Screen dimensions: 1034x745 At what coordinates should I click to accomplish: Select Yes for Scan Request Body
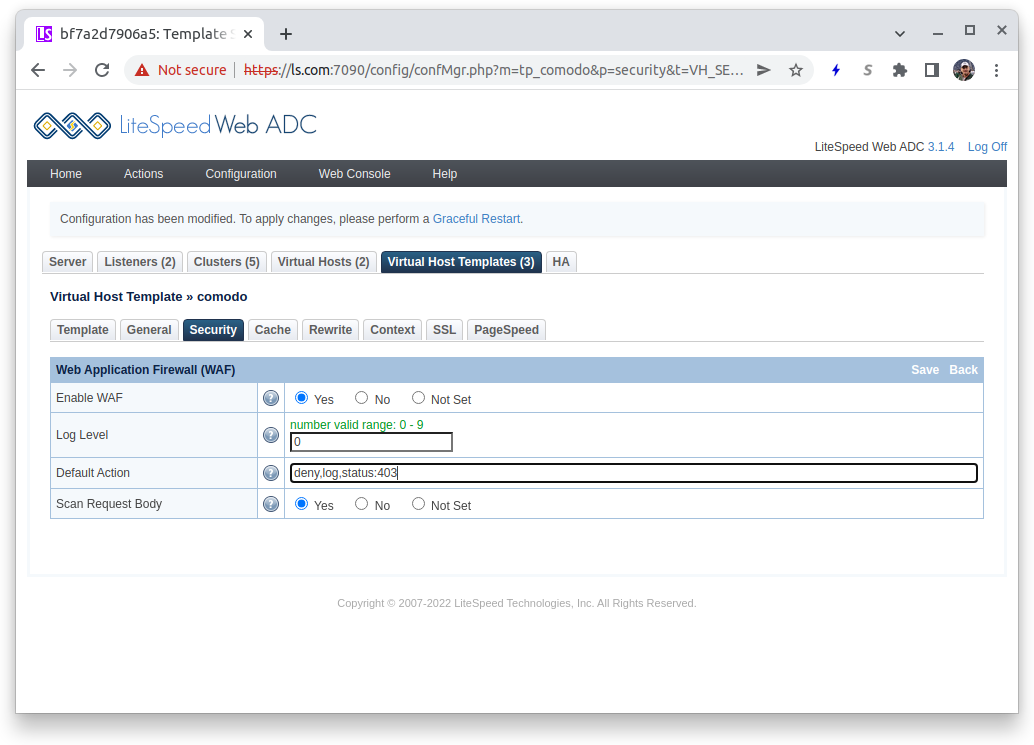[301, 504]
